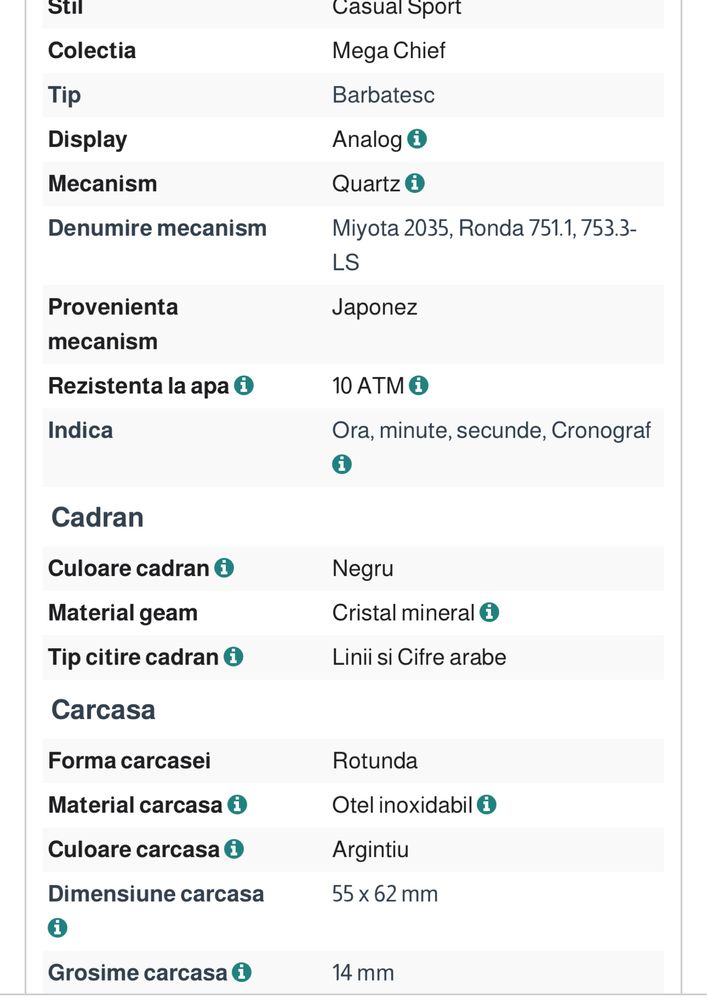Open the Miyota 2035, Ronda mechanism link
The height and width of the screenshot is (1000, 707).
click(484, 245)
